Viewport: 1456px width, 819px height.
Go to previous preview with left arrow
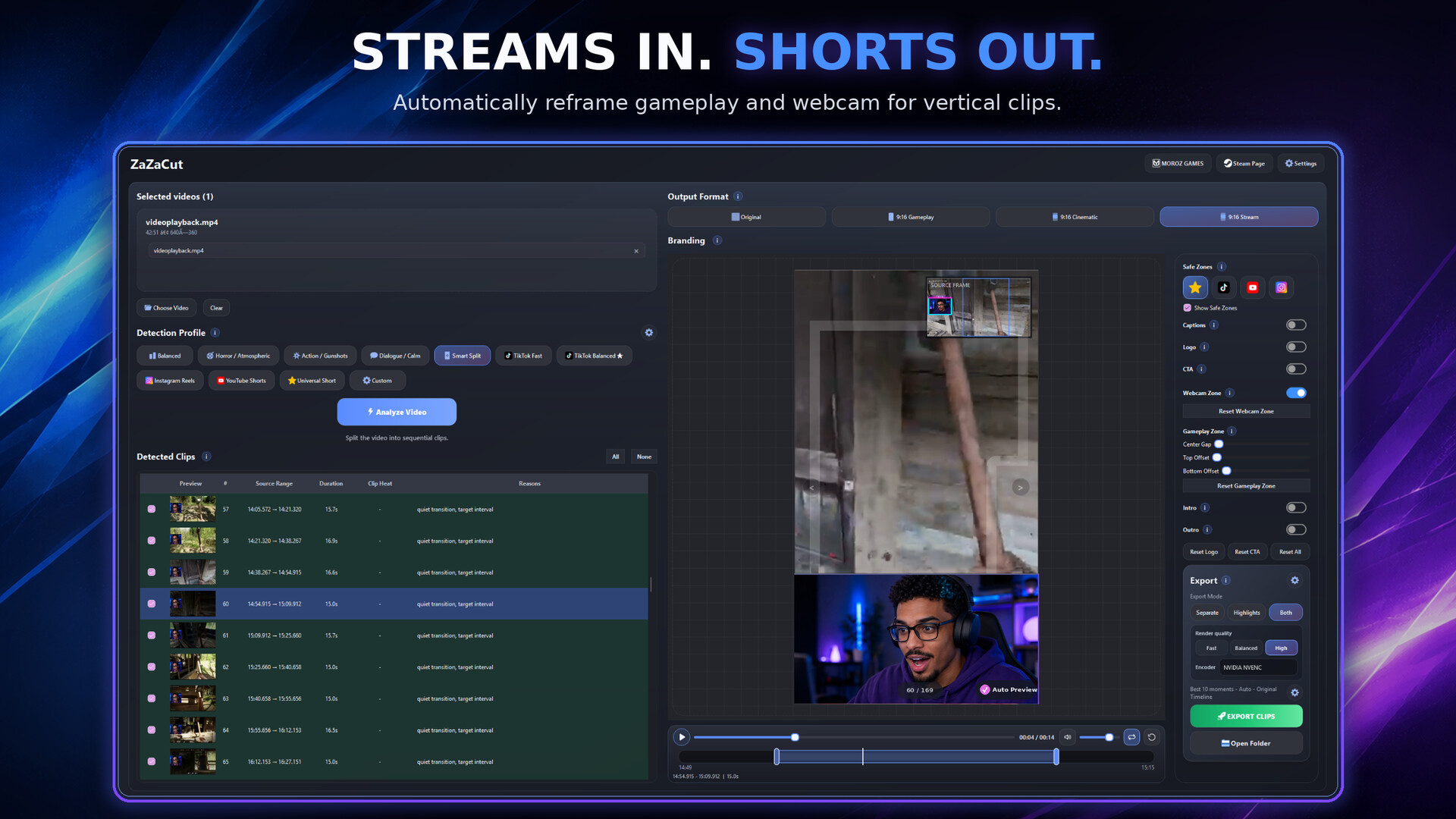pos(812,488)
